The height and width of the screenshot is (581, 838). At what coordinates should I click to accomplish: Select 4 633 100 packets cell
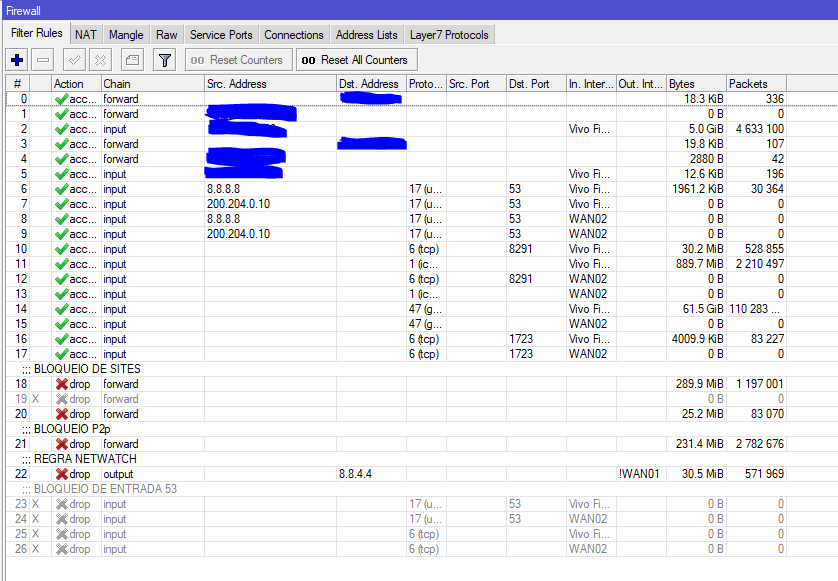pos(756,129)
